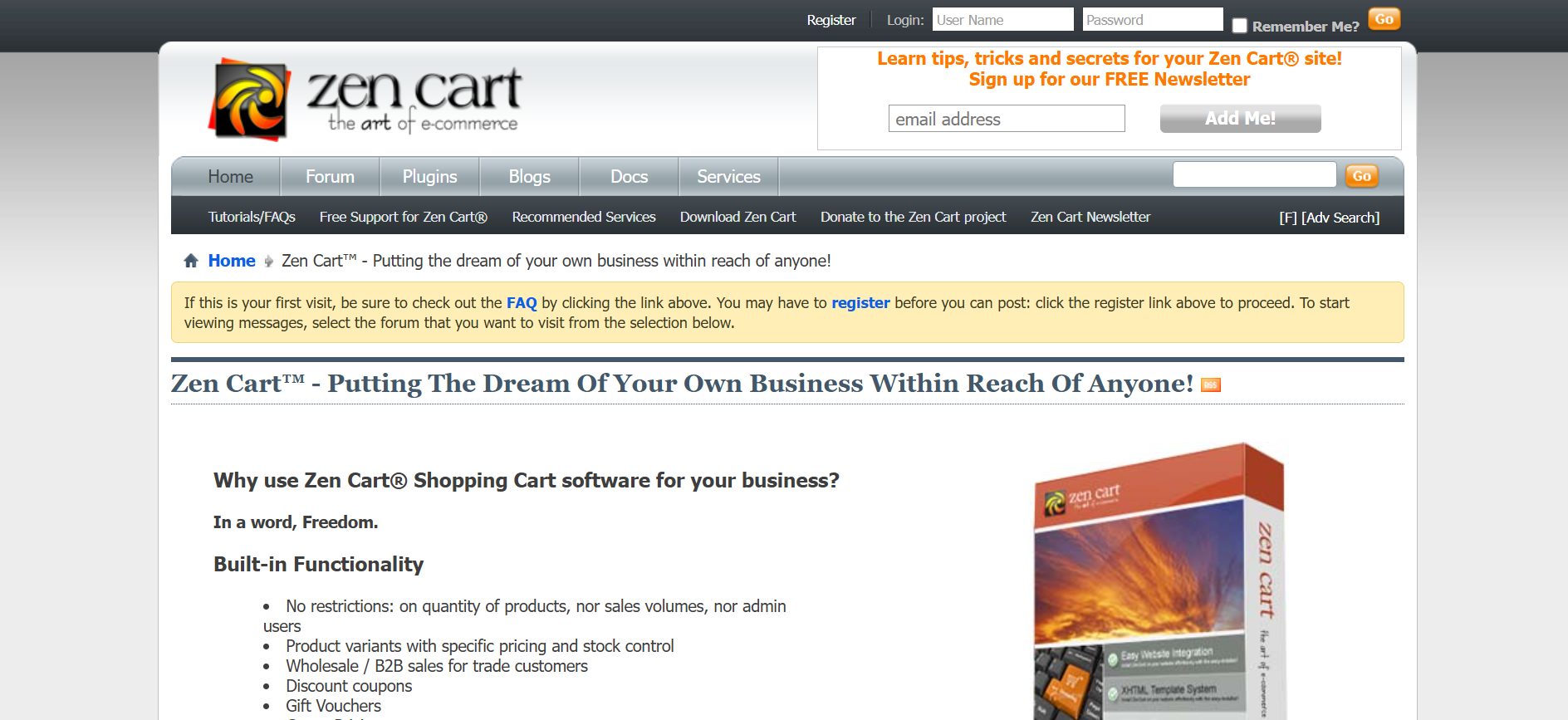Open Tutorials/FAQs in the sub-menu
This screenshot has width=1568, height=720.
pos(252,217)
